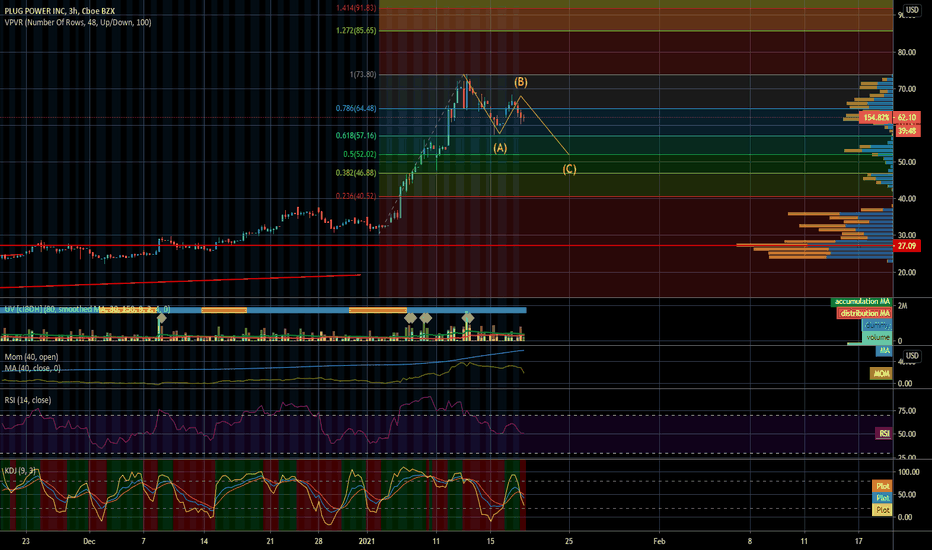Click the volume plot label
This screenshot has height=550, width=932.
coord(877,337)
